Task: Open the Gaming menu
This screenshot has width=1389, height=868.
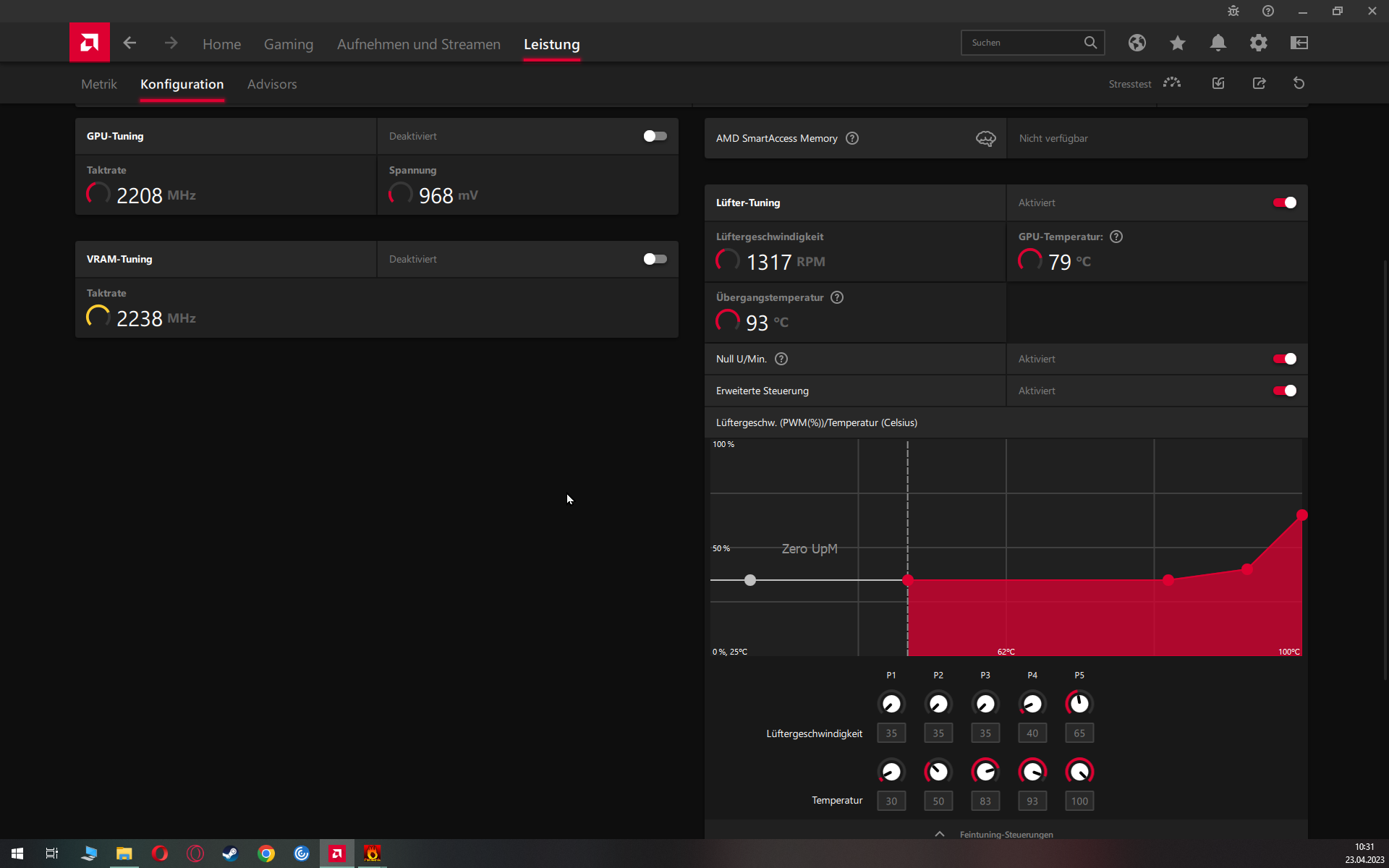Action: 288,44
